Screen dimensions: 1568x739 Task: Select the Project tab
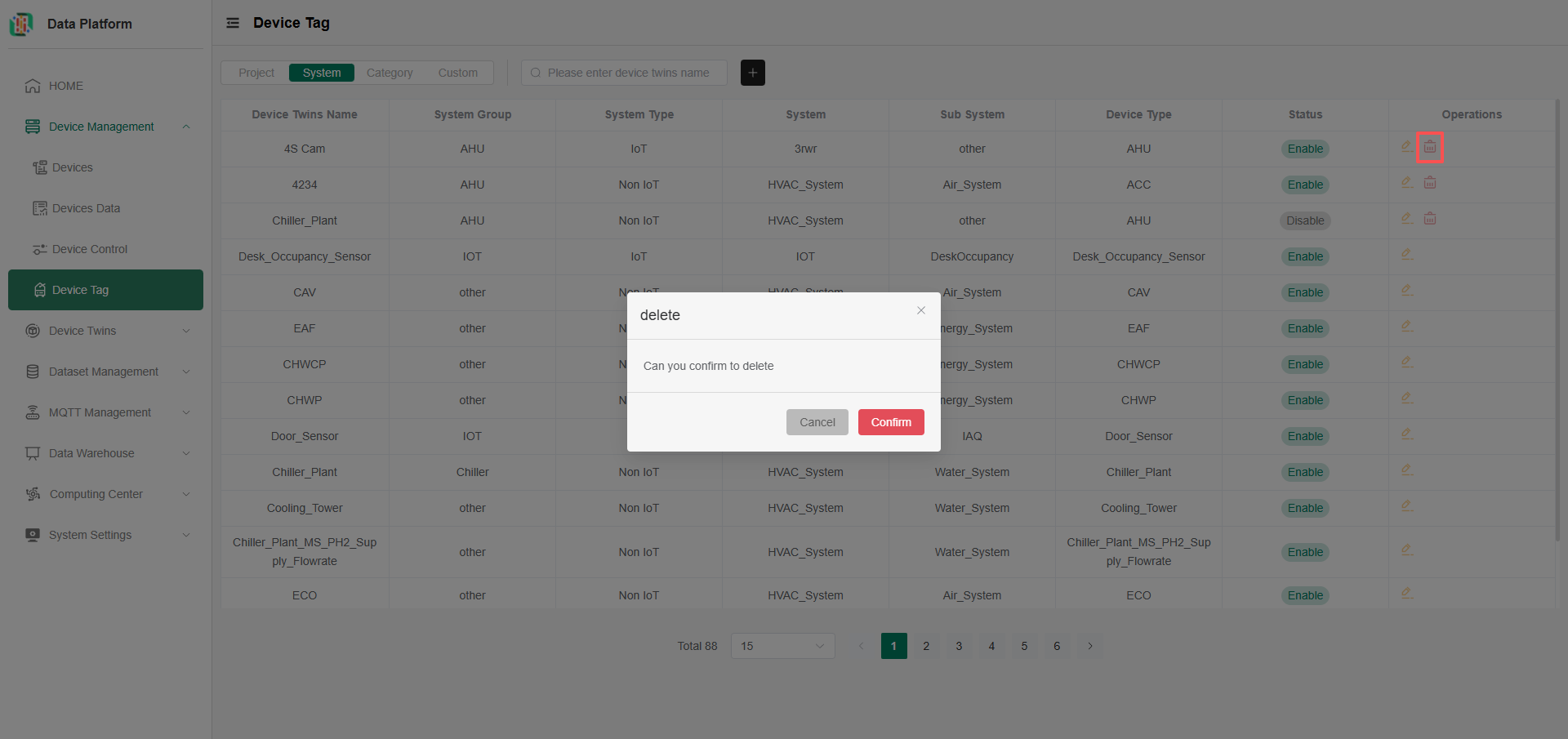[x=256, y=73]
